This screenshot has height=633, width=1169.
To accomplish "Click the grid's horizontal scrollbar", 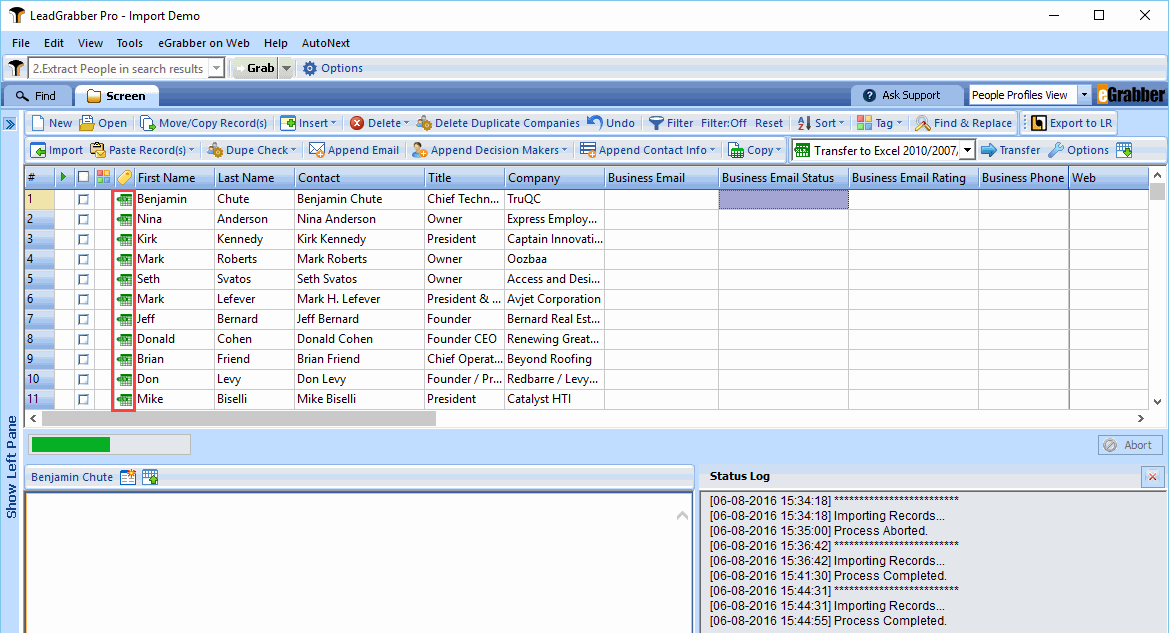I will click(239, 419).
